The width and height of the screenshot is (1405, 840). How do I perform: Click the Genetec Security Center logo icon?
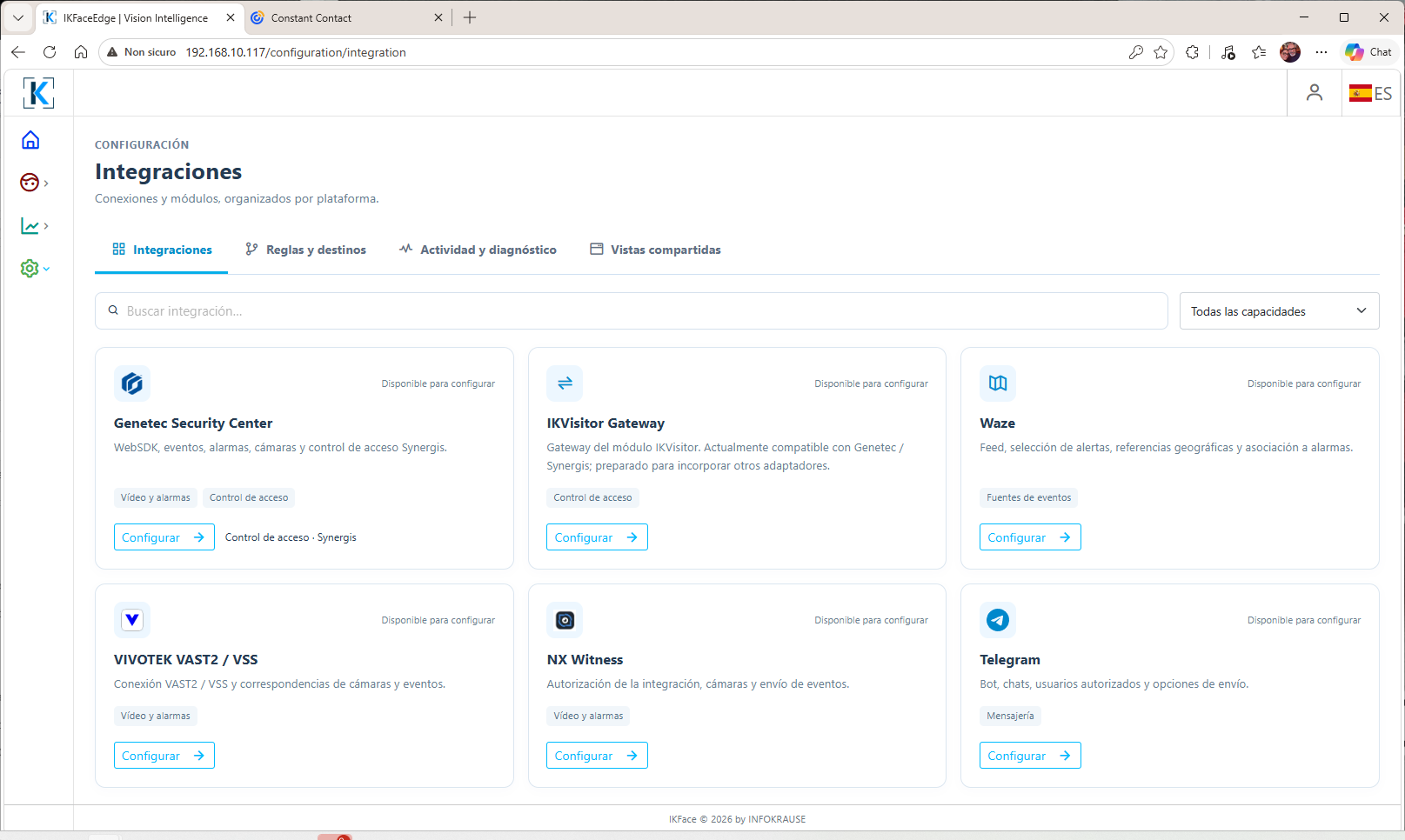pyautogui.click(x=132, y=383)
